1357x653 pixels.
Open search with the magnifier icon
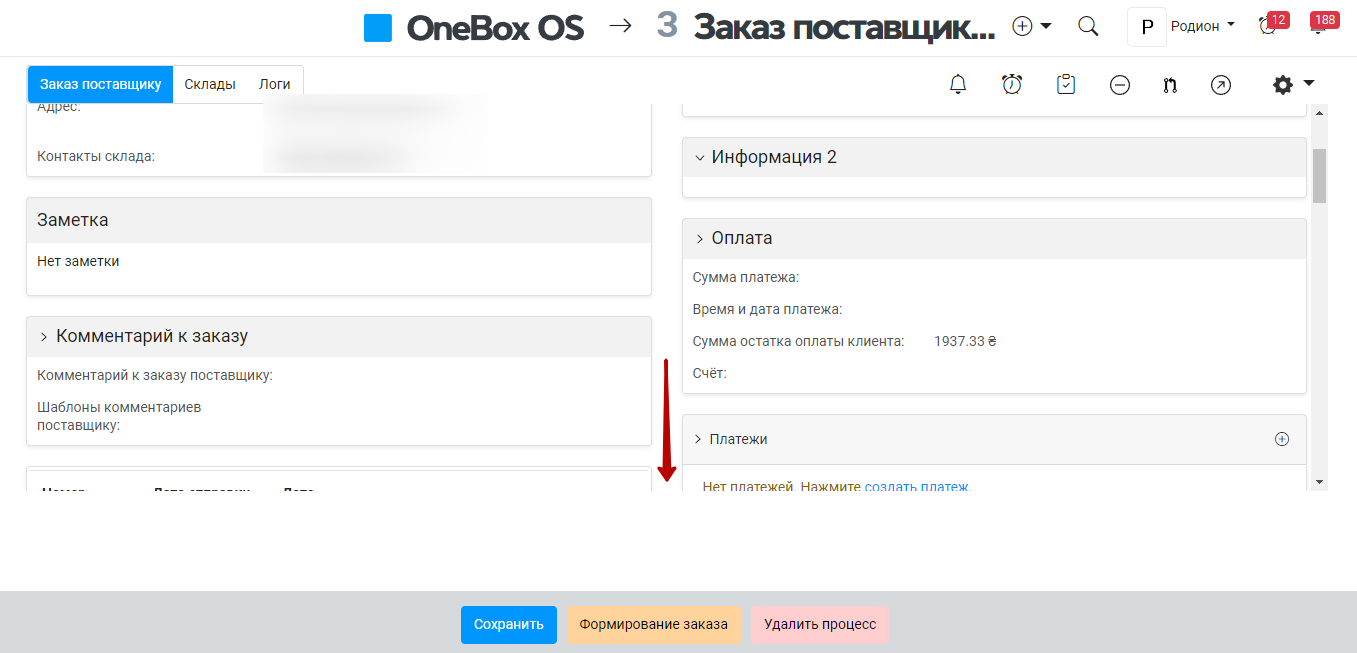tap(1088, 27)
